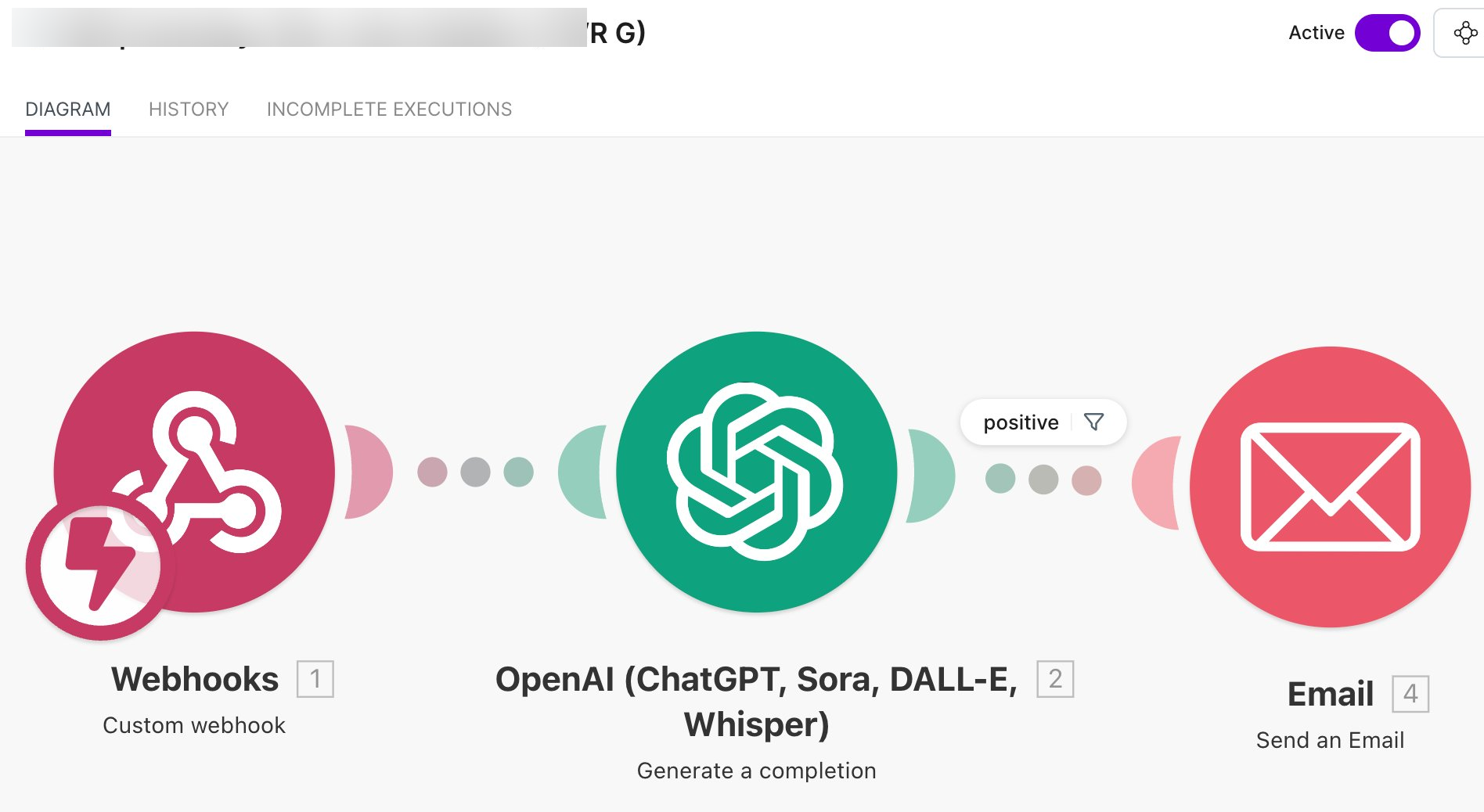Image resolution: width=1484 pixels, height=812 pixels.
Task: Click the Webhooks module title
Action: point(195,679)
